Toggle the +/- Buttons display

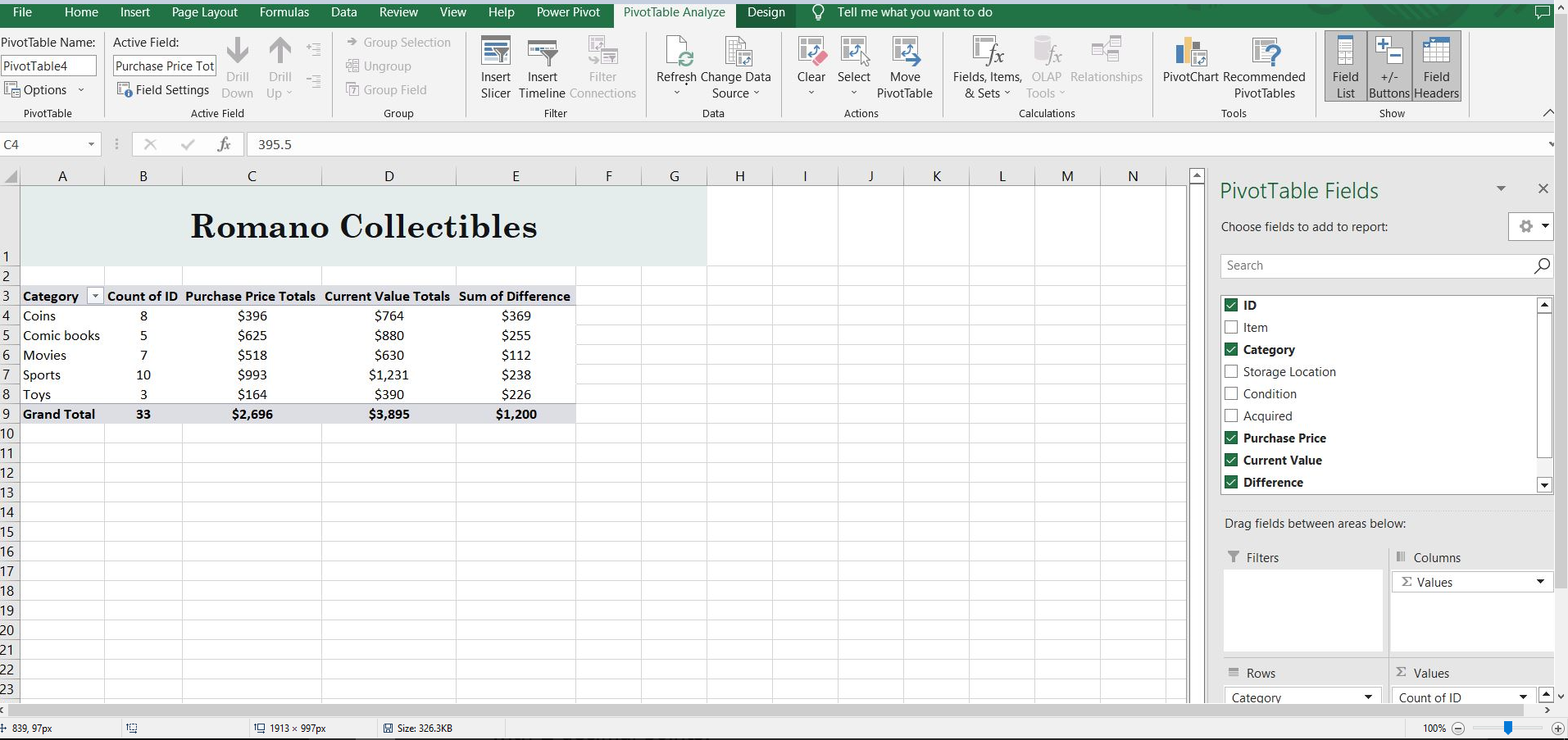(1389, 66)
